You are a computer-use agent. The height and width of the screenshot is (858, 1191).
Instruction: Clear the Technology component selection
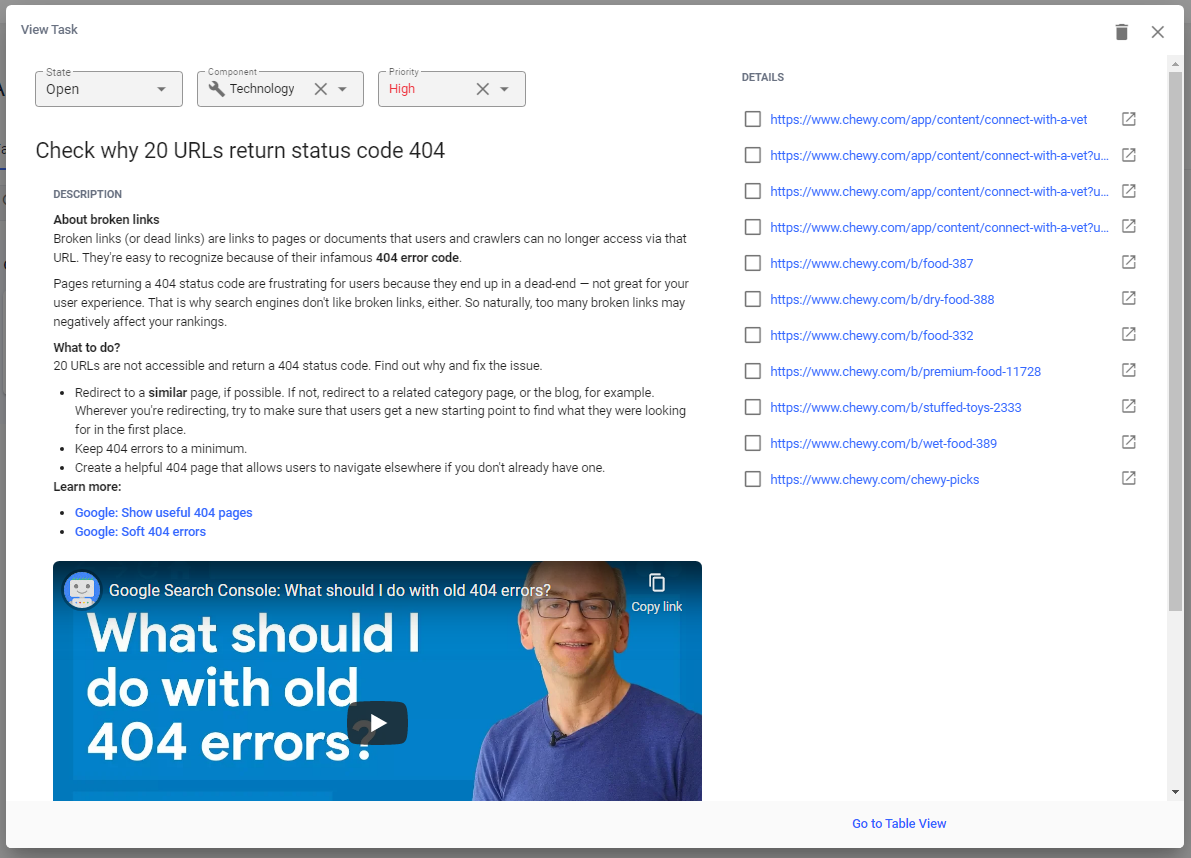pos(321,89)
